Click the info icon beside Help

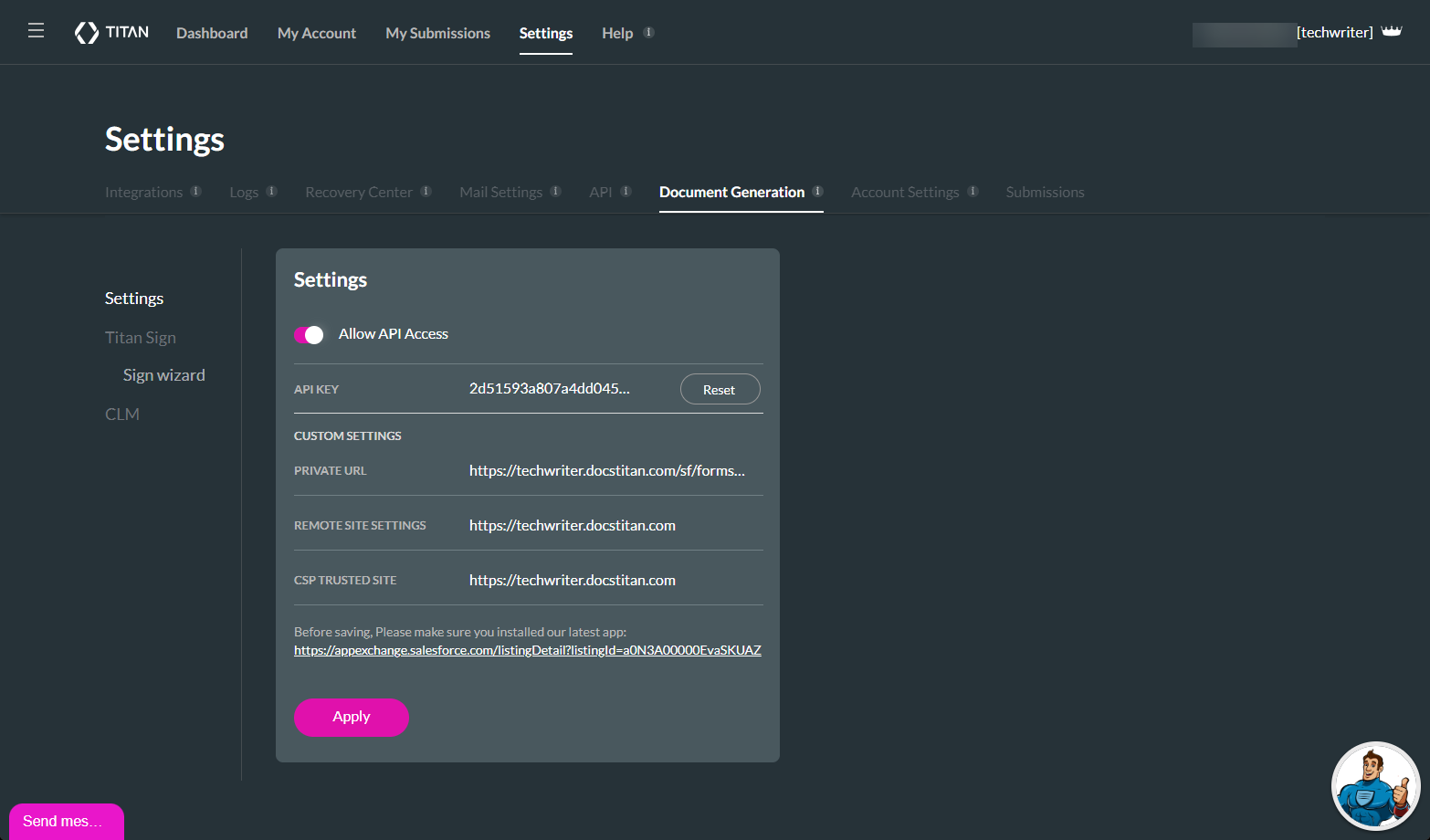click(648, 32)
